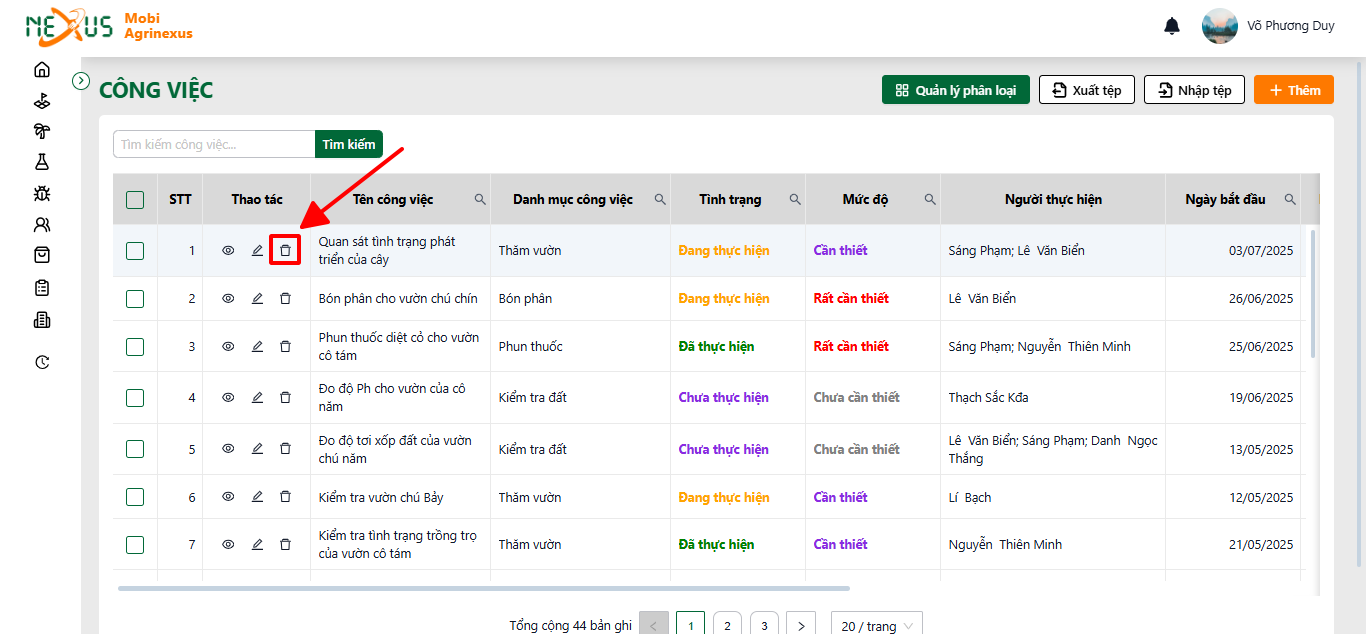Tick the checkbox for row 2

[x=135, y=299]
